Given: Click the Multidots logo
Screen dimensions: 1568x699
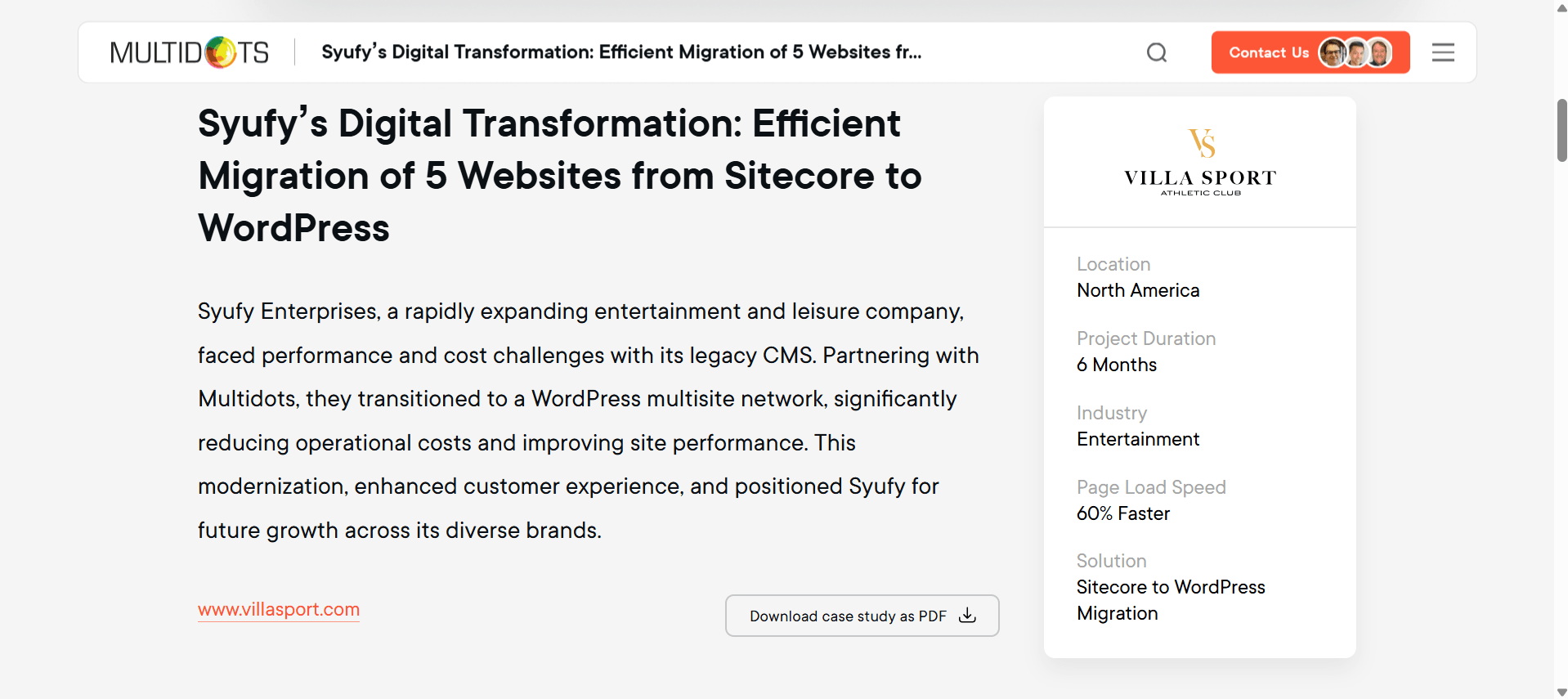Looking at the screenshot, I should pyautogui.click(x=189, y=52).
